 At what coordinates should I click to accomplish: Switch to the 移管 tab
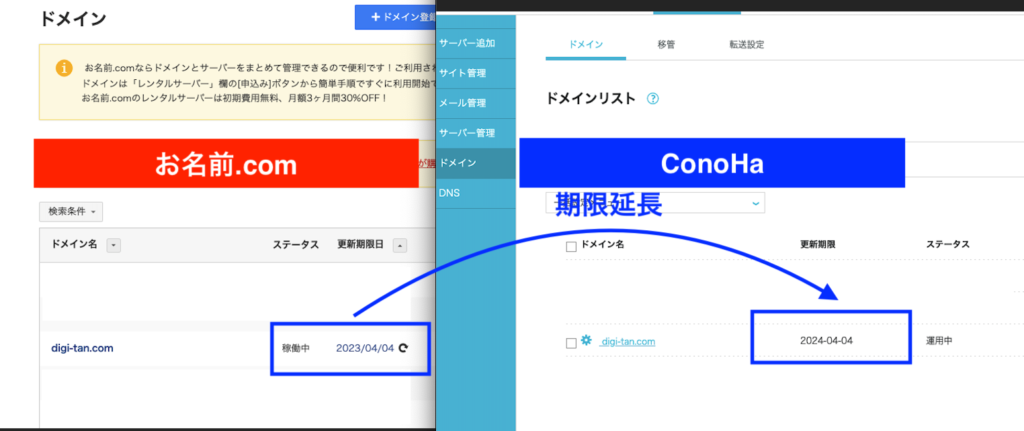[666, 44]
